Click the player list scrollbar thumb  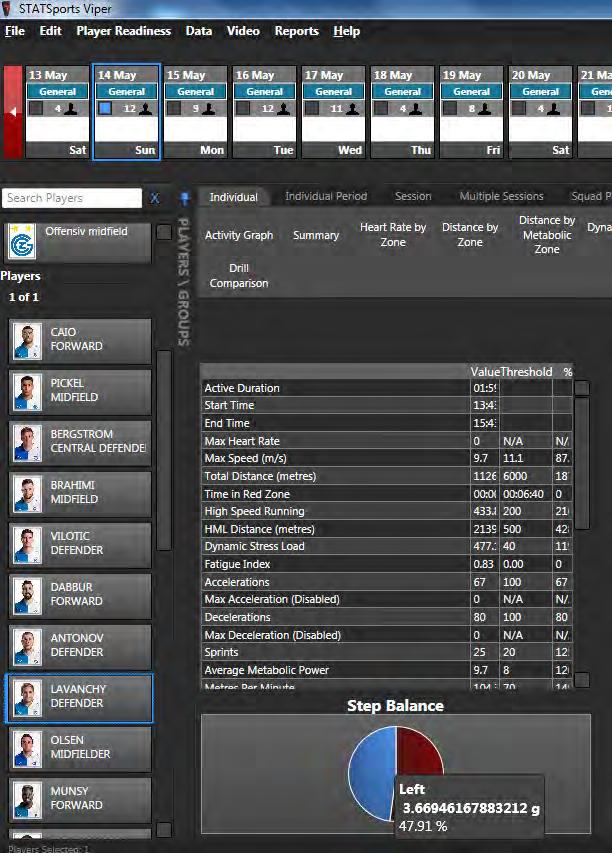[x=164, y=450]
